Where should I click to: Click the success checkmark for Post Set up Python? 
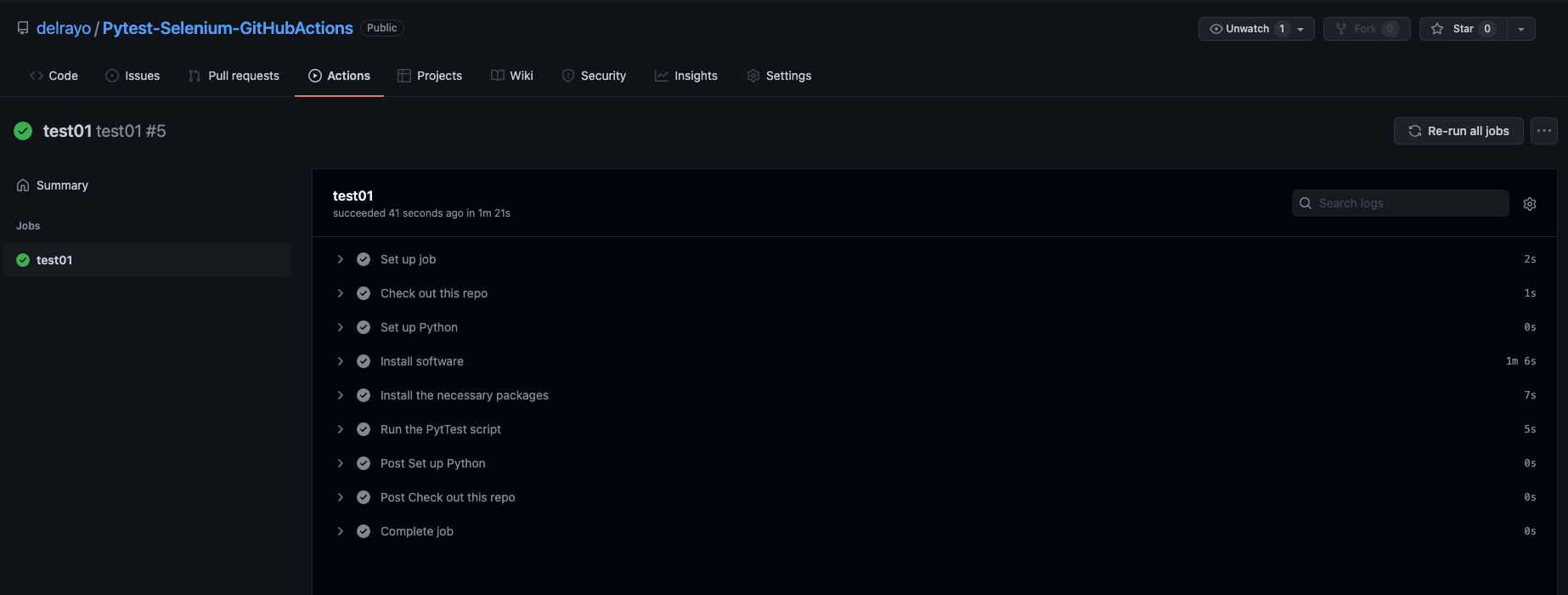[x=364, y=463]
